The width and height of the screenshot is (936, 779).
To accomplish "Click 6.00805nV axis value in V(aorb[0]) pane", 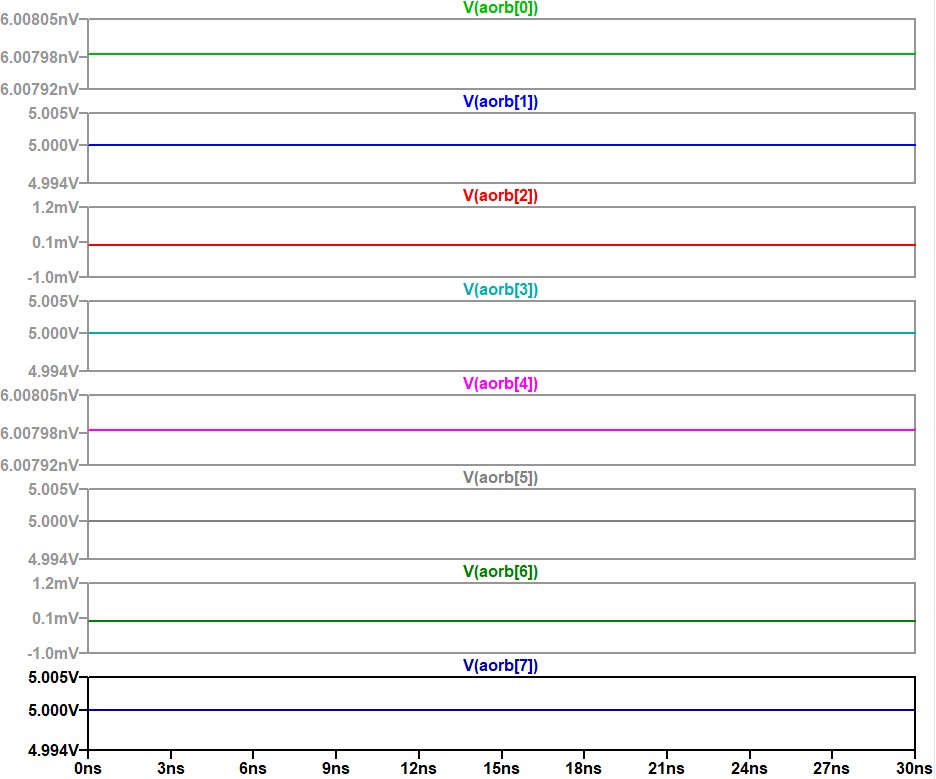I will pyautogui.click(x=39, y=20).
